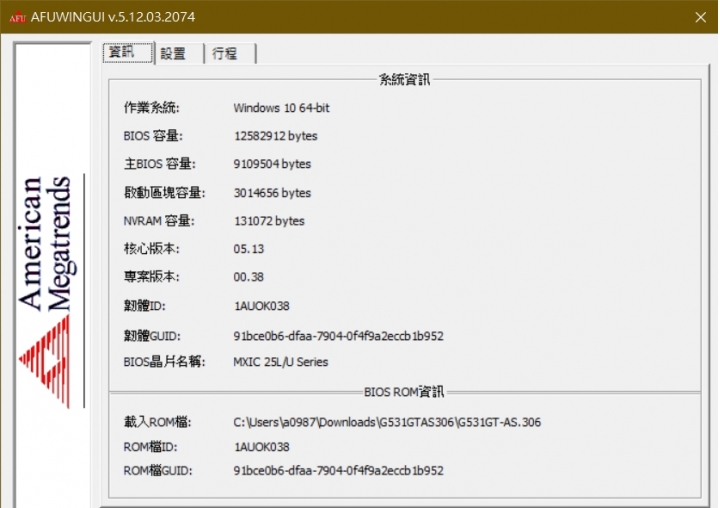720x508 pixels.
Task: Click the ROM檔ID label
Action: pyautogui.click(x=151, y=447)
